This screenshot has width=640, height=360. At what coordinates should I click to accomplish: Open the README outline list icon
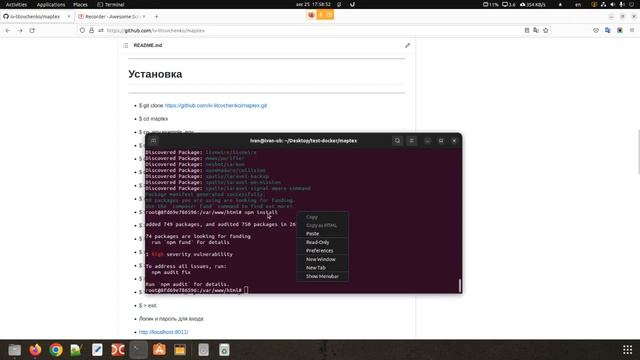click(x=126, y=45)
